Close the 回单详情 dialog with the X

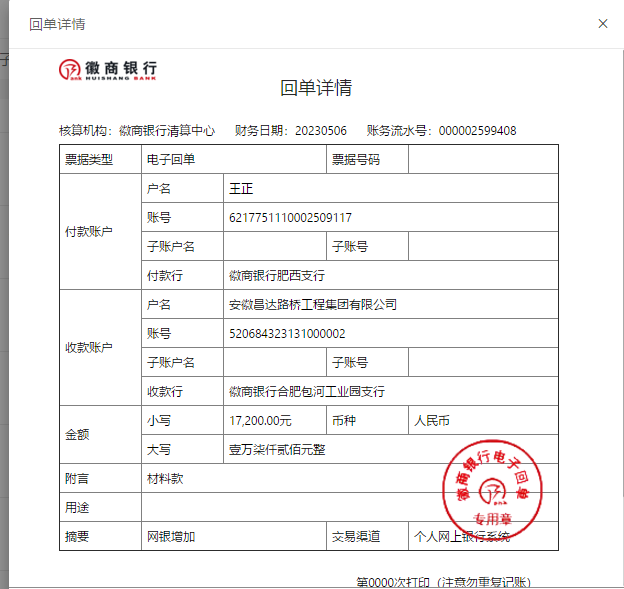(602, 23)
